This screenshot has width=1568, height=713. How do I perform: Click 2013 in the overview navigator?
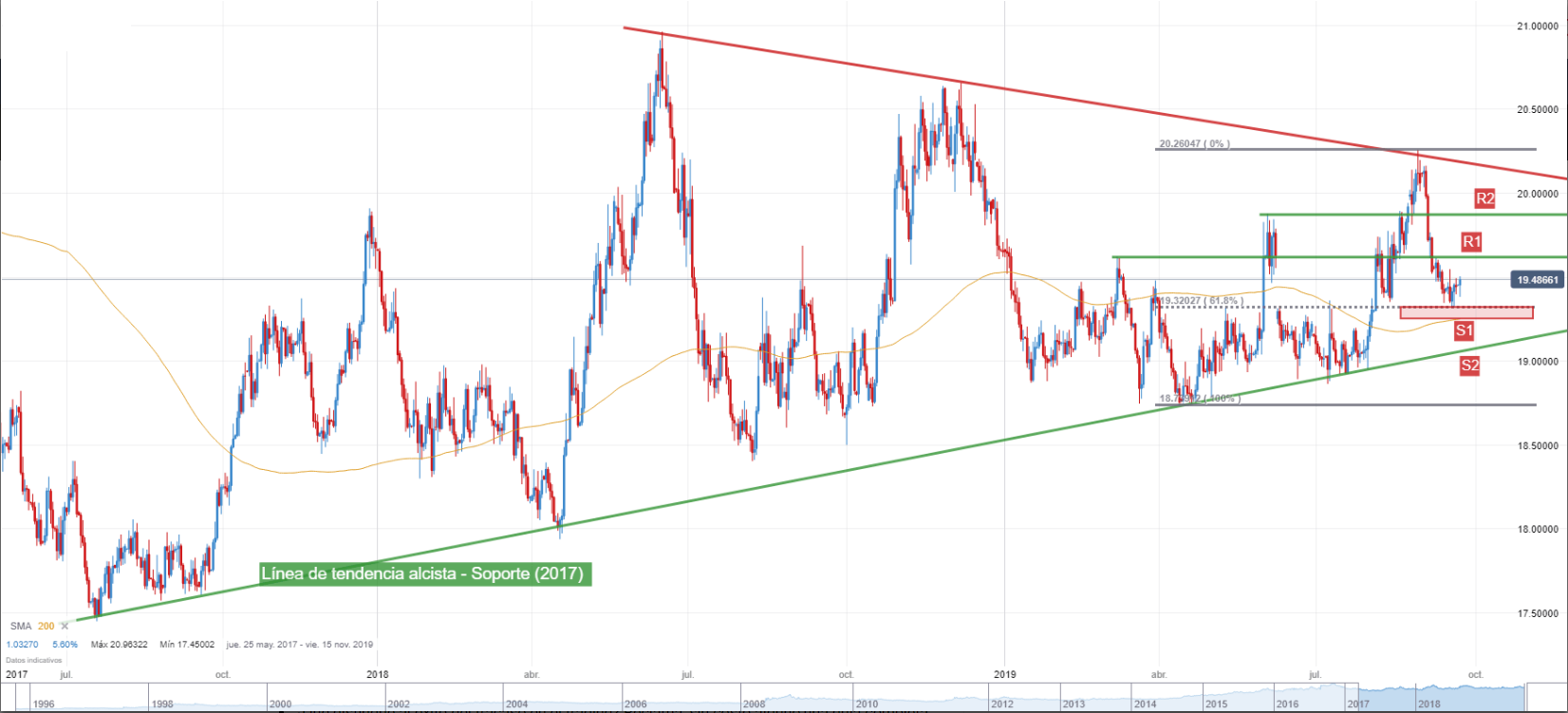click(x=1073, y=704)
